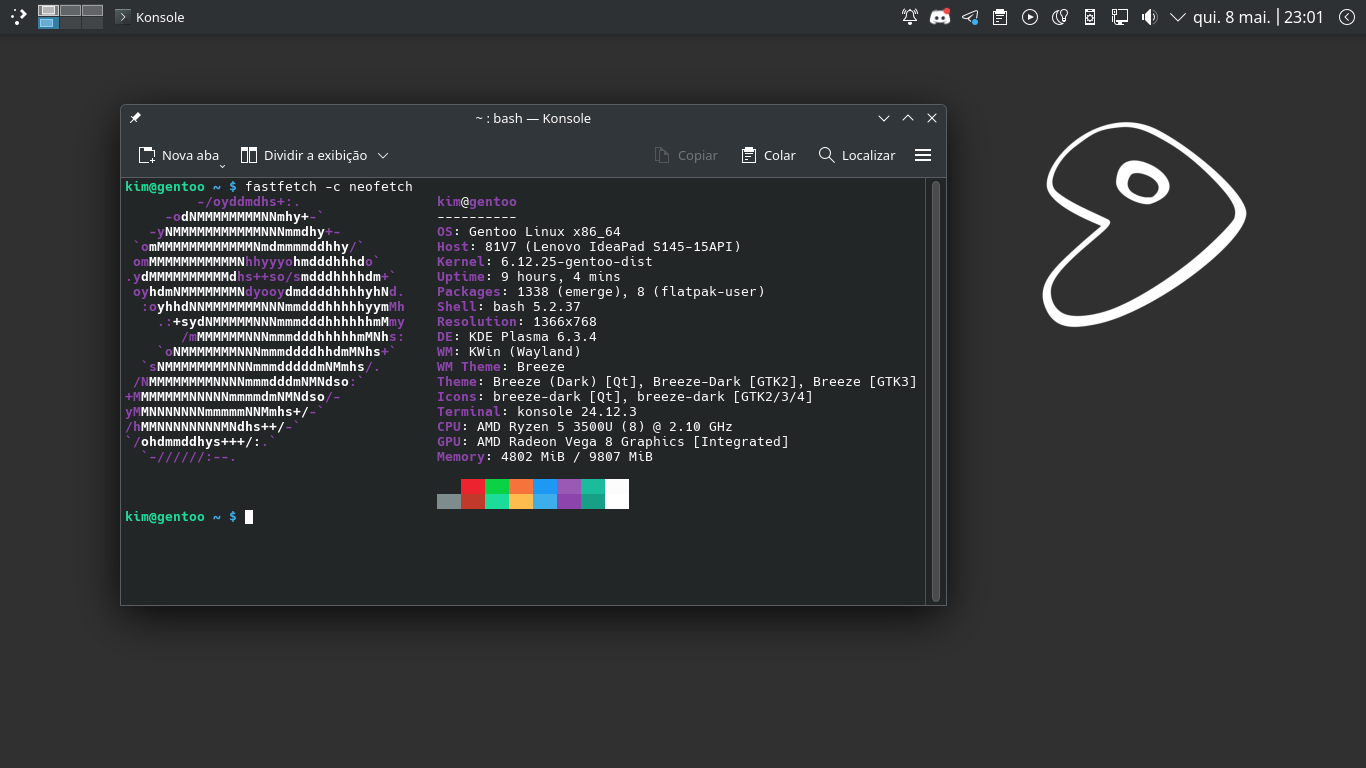The height and width of the screenshot is (768, 1366).
Task: Click the white color block in the palette
Action: point(617,494)
